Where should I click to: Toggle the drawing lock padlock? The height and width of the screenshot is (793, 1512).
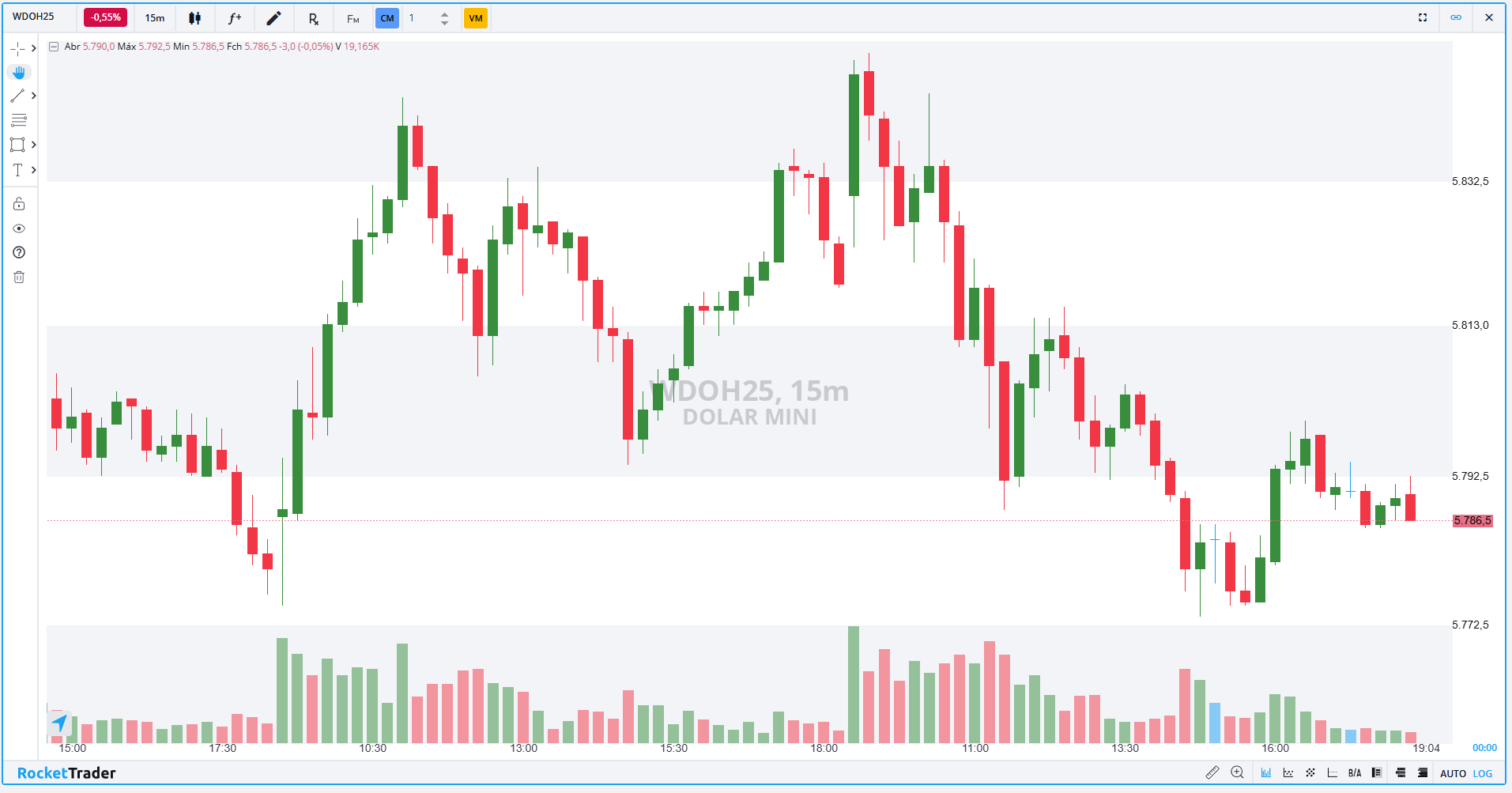coord(19,204)
